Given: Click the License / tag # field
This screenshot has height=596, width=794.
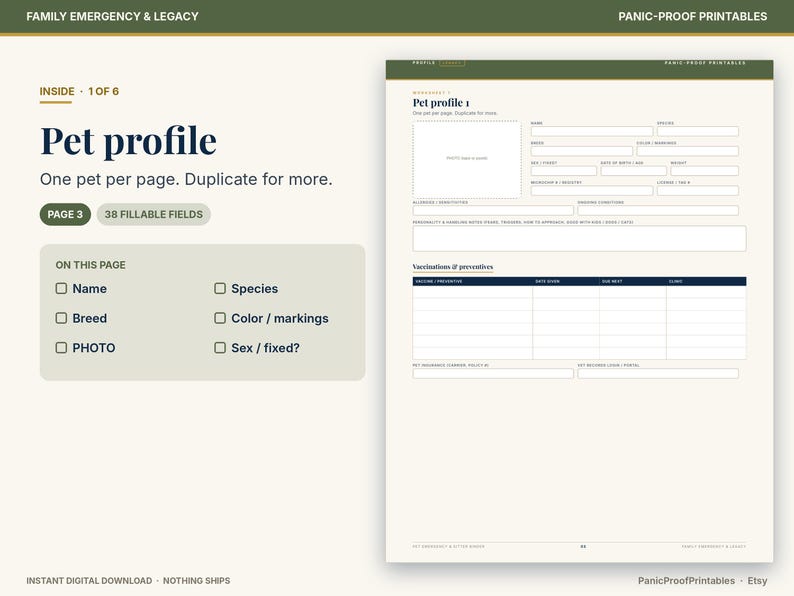Looking at the screenshot, I should pos(698,190).
